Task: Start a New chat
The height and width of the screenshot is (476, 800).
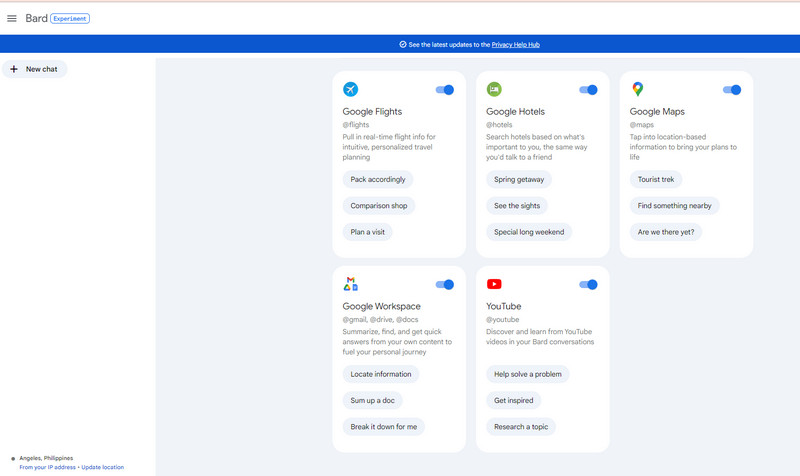Action: coord(35,69)
